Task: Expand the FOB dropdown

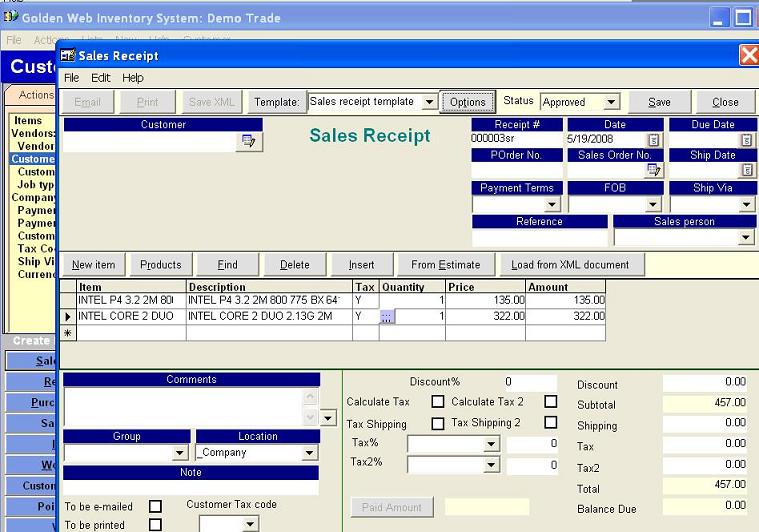Action: tap(653, 205)
